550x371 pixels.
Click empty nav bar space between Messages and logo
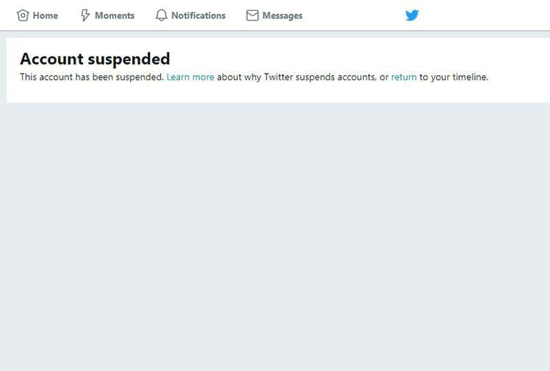(354, 15)
